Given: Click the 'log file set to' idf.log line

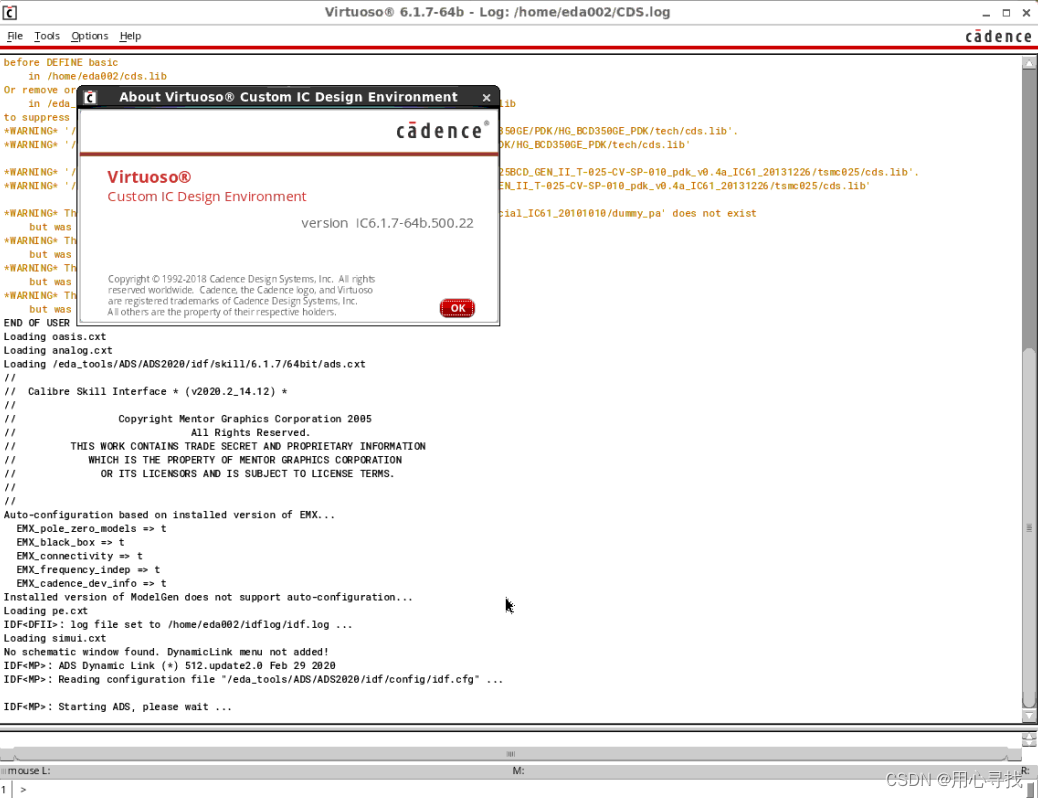Looking at the screenshot, I should tap(178, 624).
